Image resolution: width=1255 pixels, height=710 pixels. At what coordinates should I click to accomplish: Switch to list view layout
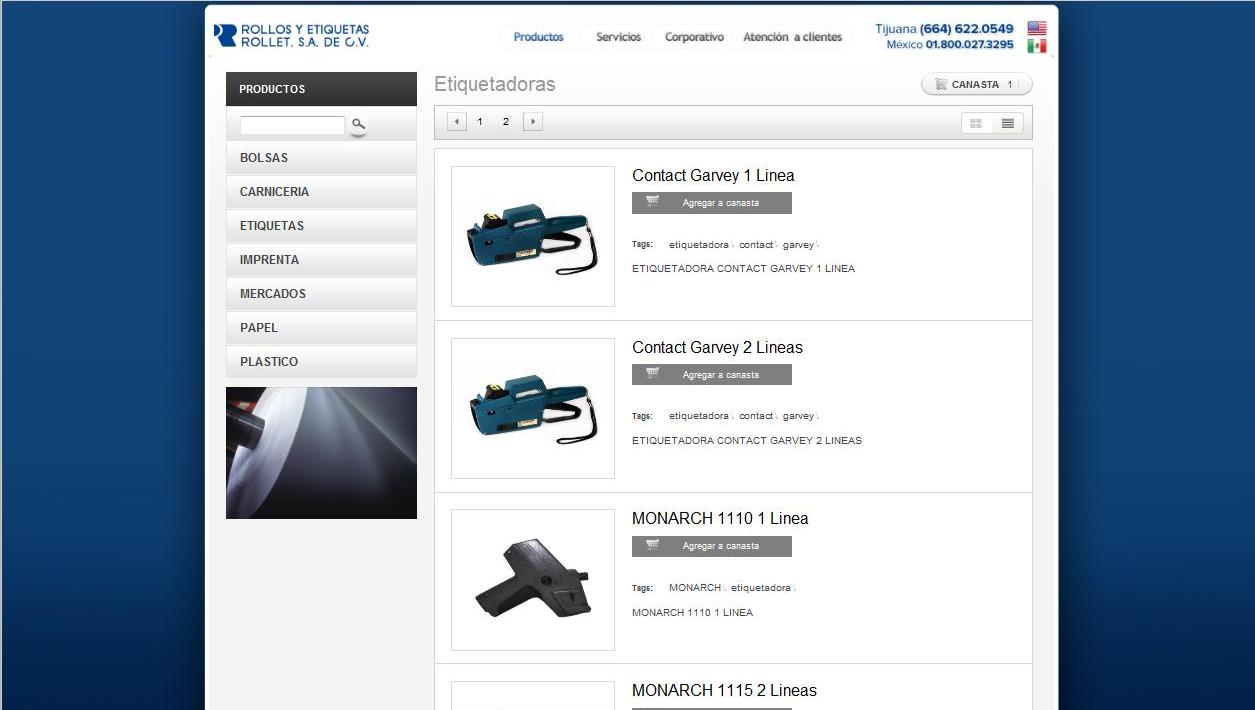(x=1007, y=123)
